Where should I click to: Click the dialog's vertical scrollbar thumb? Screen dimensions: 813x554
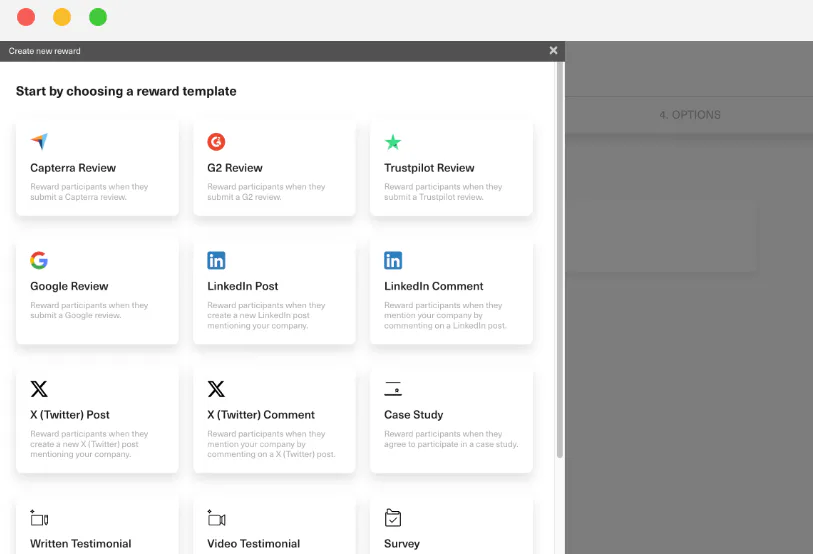(559, 259)
